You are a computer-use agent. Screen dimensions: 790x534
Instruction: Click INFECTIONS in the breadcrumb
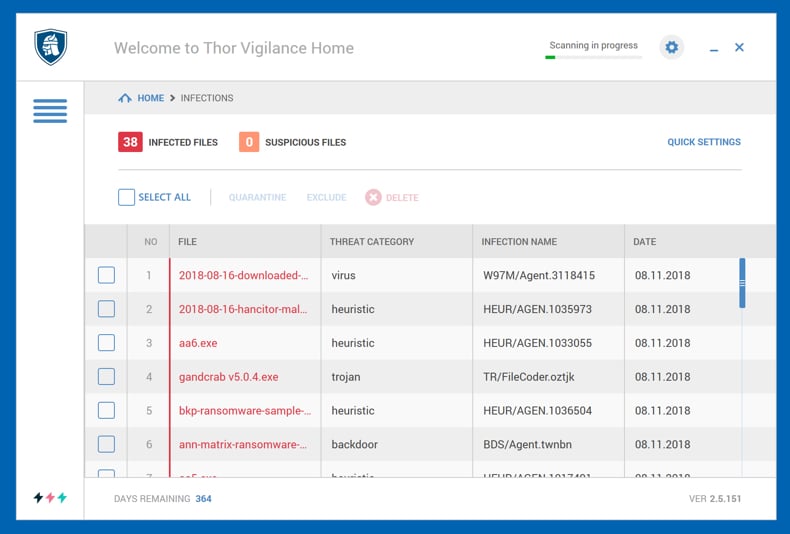(207, 98)
